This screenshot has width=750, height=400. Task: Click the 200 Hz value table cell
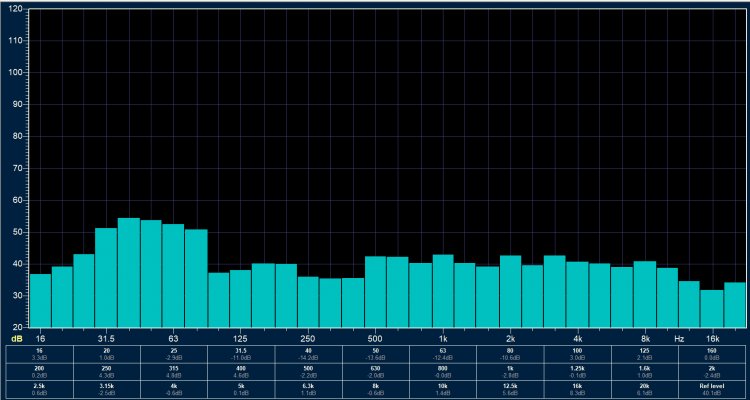38,372
